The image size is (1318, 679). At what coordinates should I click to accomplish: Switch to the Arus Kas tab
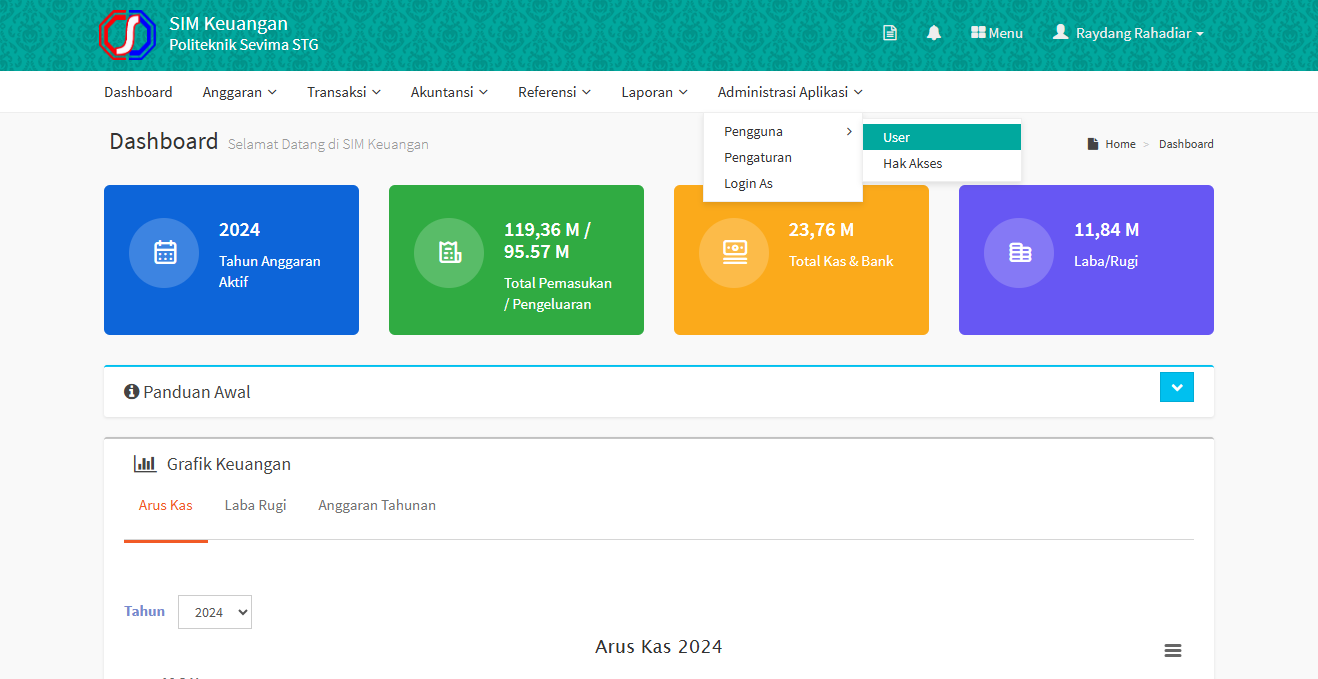pyautogui.click(x=166, y=505)
